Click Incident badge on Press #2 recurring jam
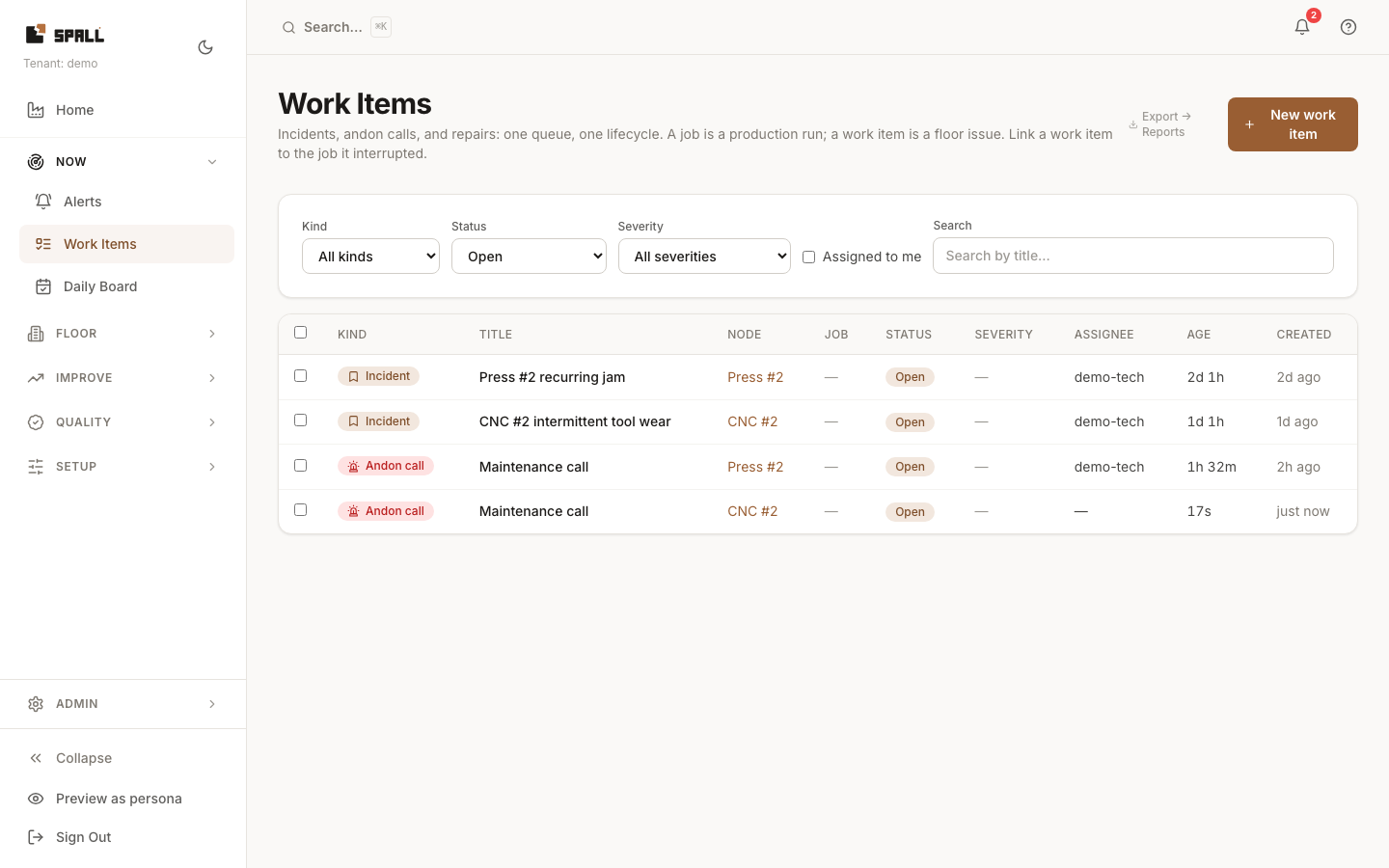 tap(378, 376)
